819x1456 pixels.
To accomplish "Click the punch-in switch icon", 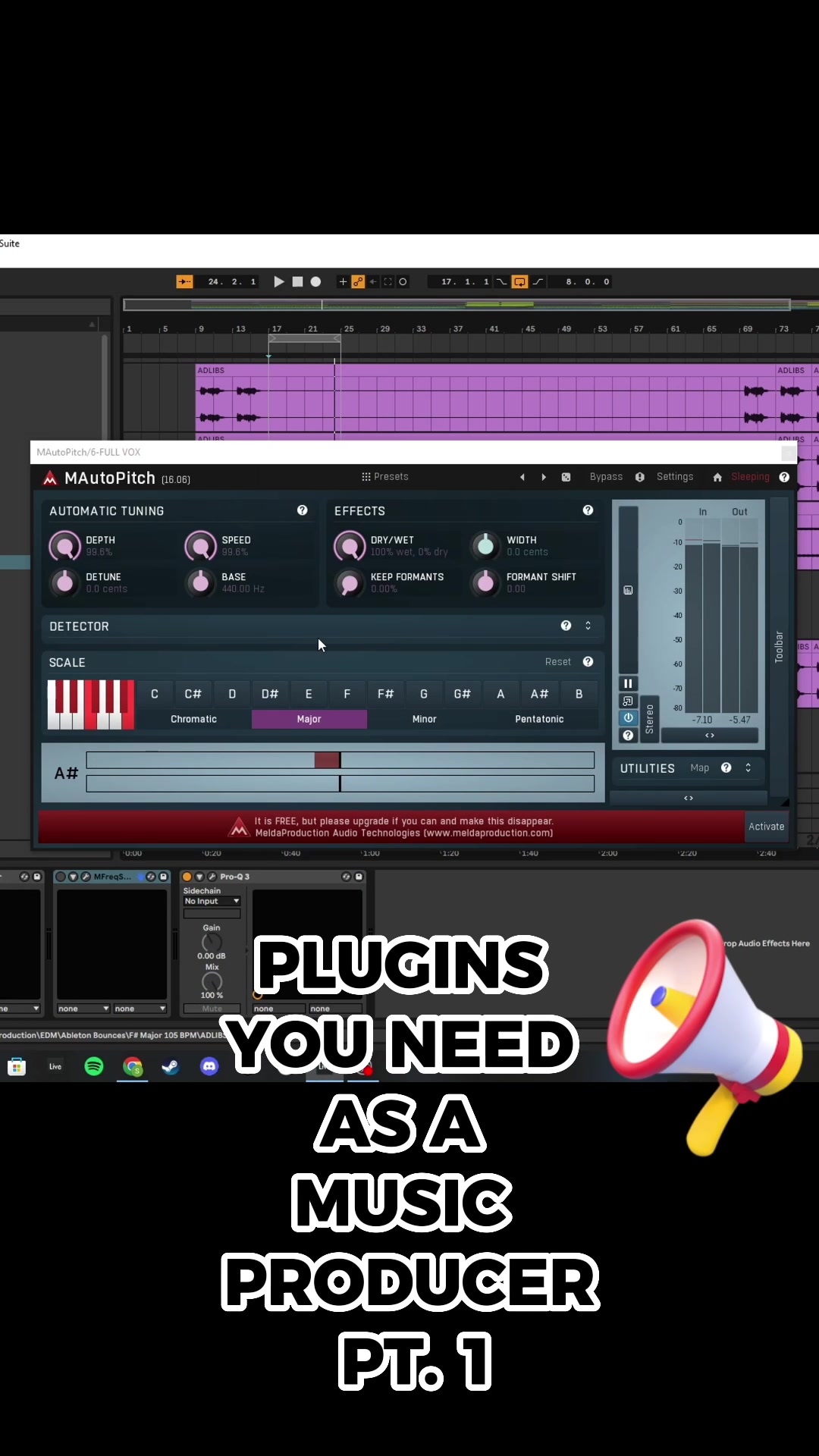I will pos(501,281).
